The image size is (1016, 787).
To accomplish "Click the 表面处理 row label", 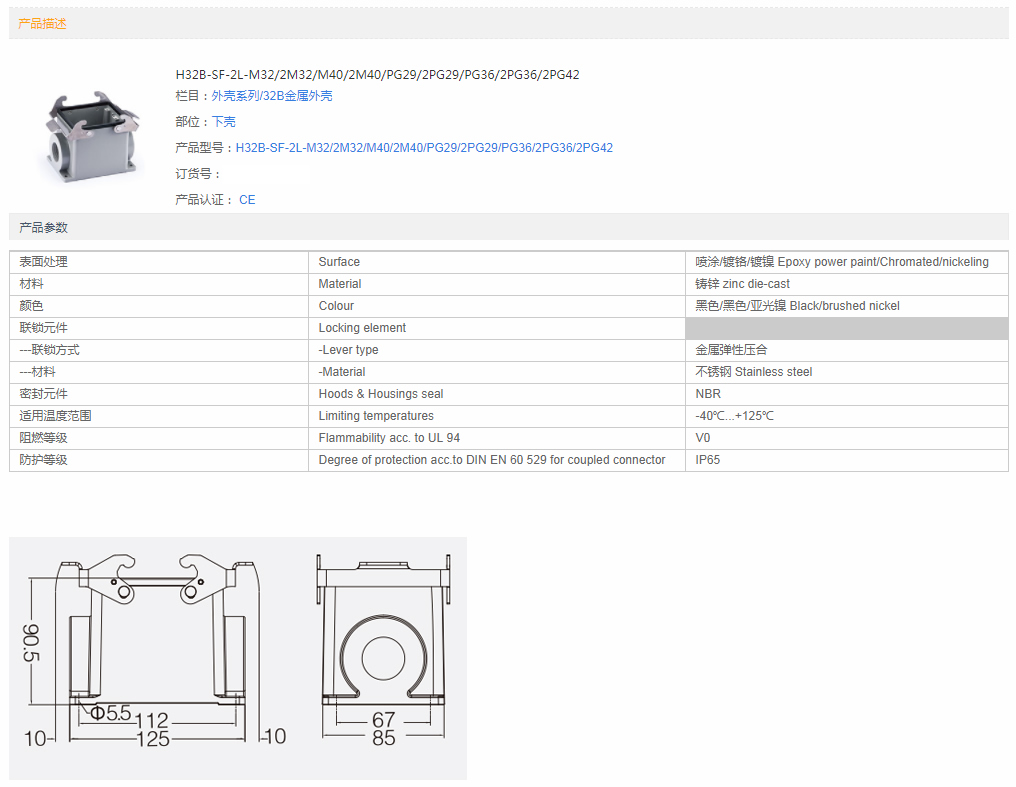I will [44, 262].
